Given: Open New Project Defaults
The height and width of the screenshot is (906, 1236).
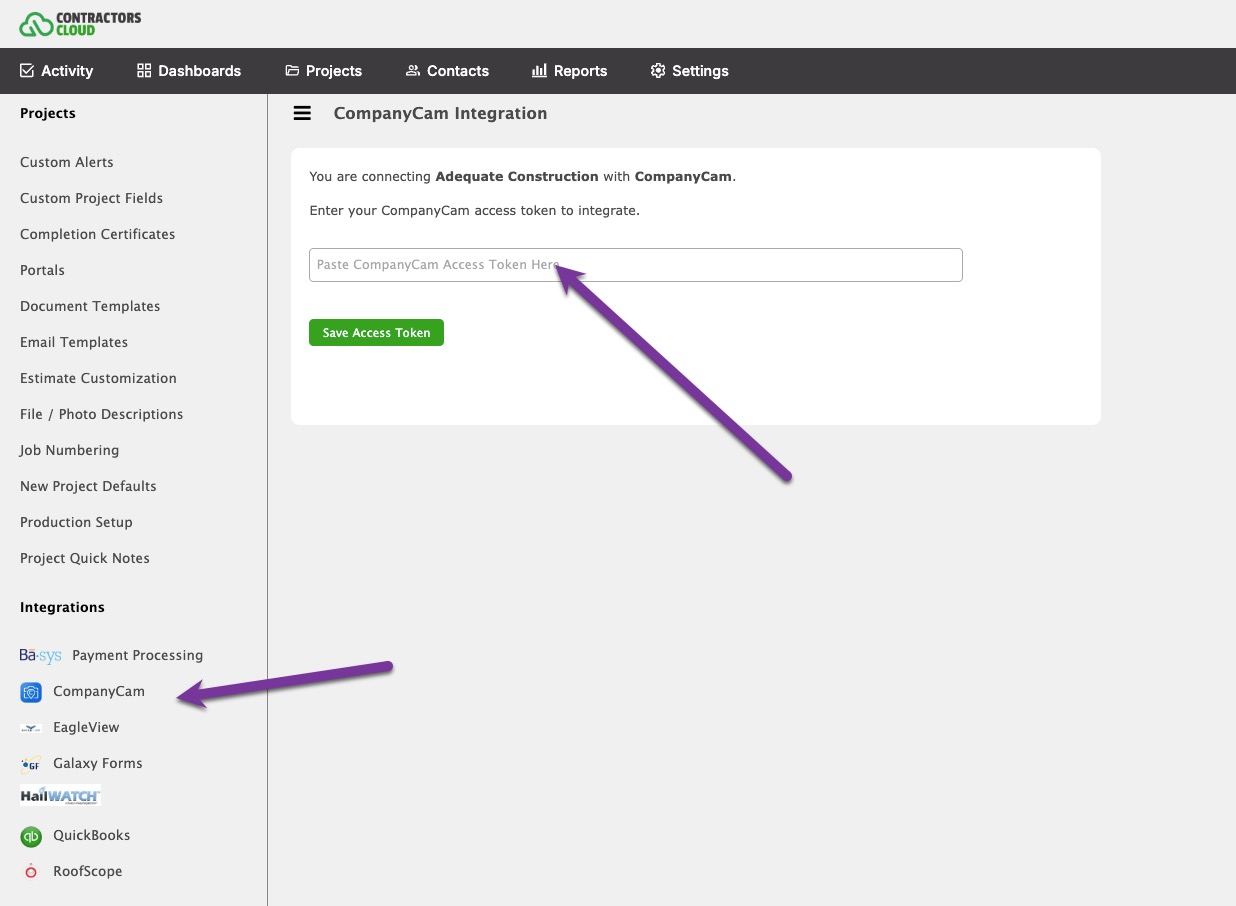Looking at the screenshot, I should click(88, 486).
